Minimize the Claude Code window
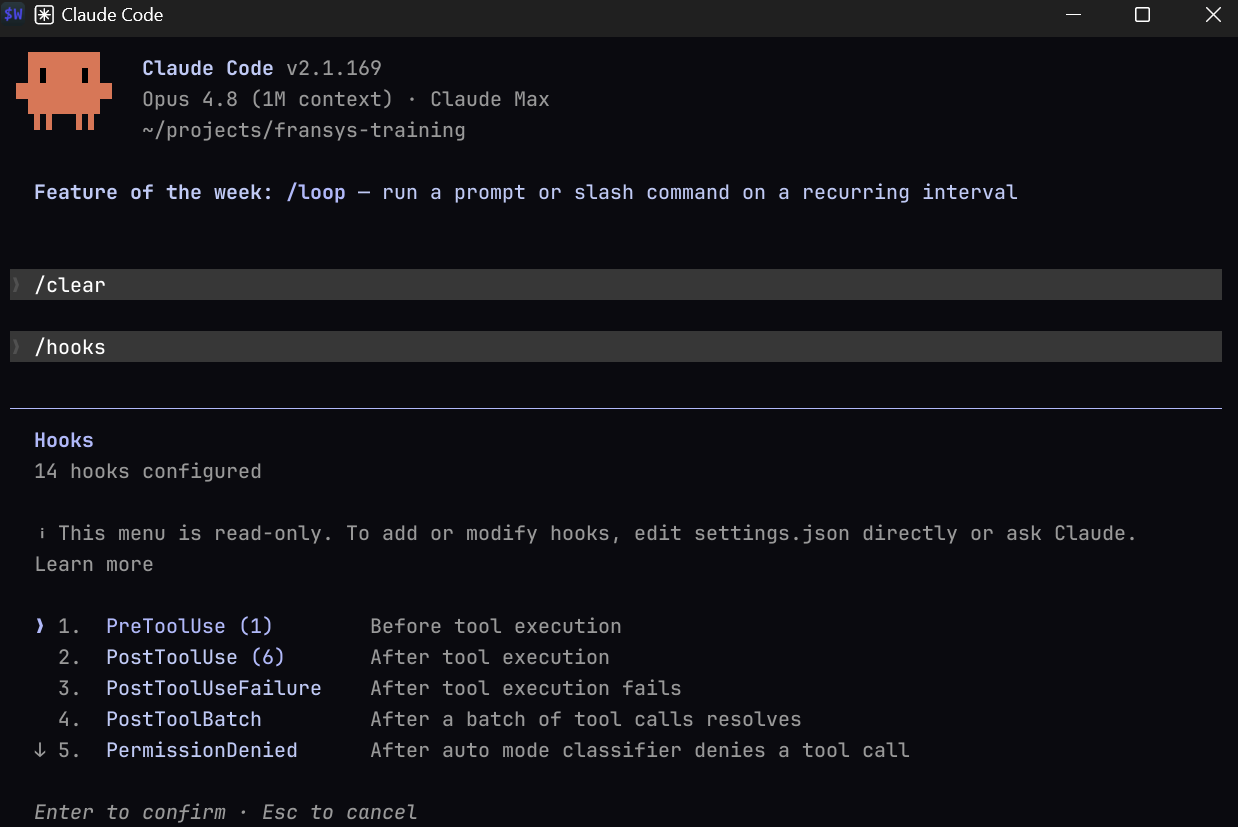Image resolution: width=1238 pixels, height=827 pixels. (x=1074, y=15)
